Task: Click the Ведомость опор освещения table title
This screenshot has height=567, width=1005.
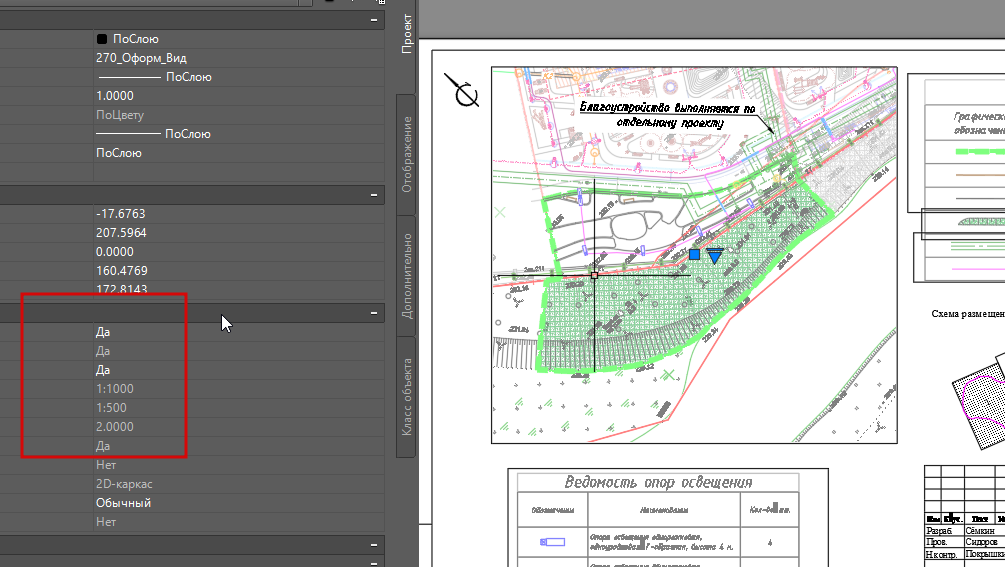Action: pos(658,482)
